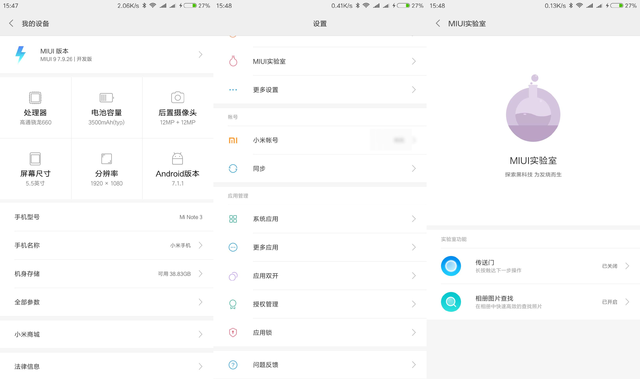
Task: Tap the 应用锁 shield icon
Action: click(233, 332)
